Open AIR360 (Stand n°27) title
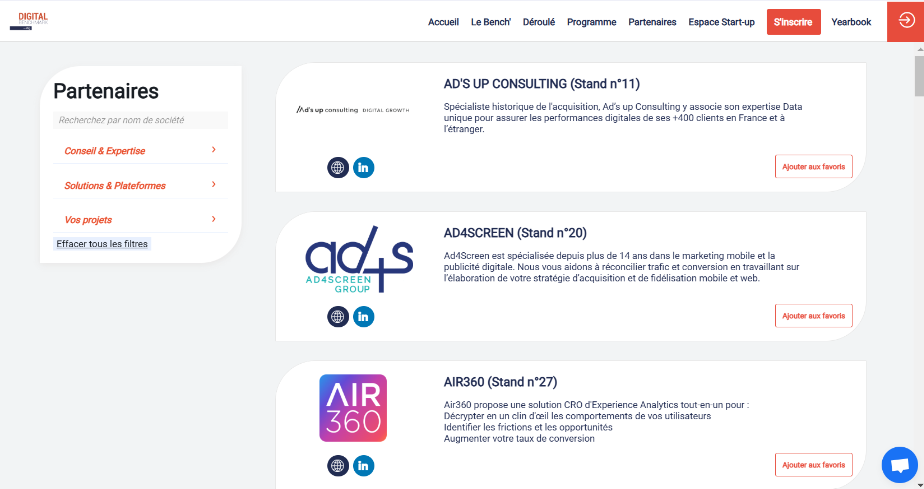Viewport: 924px width, 489px height. point(500,382)
